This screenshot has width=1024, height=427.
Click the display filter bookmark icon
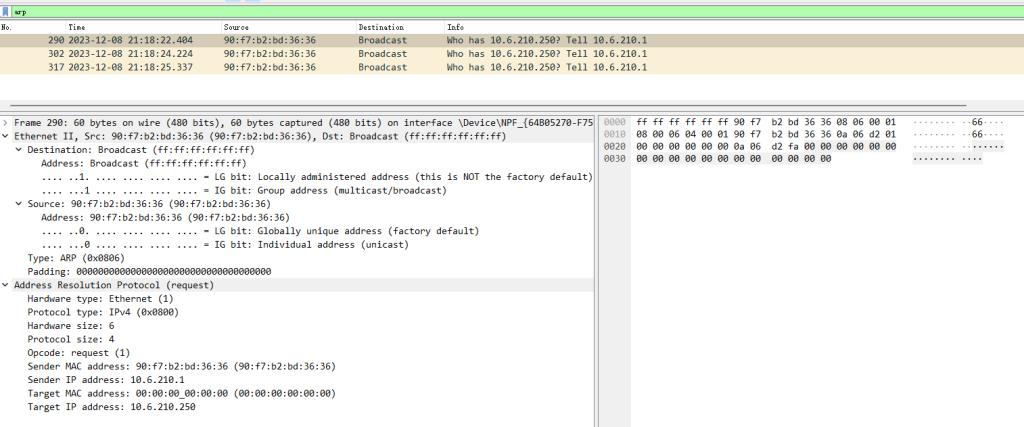(x=7, y=11)
